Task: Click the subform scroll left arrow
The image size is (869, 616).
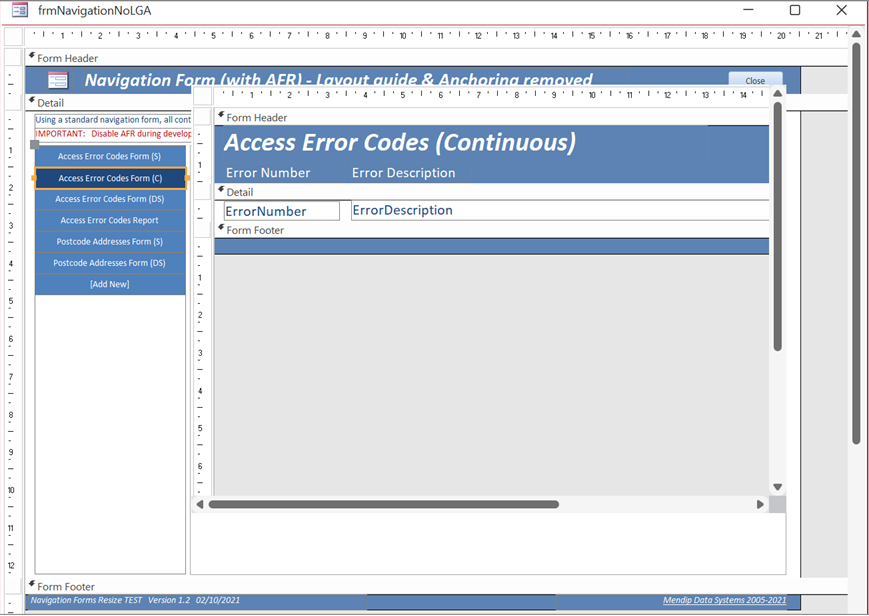Action: coord(200,504)
